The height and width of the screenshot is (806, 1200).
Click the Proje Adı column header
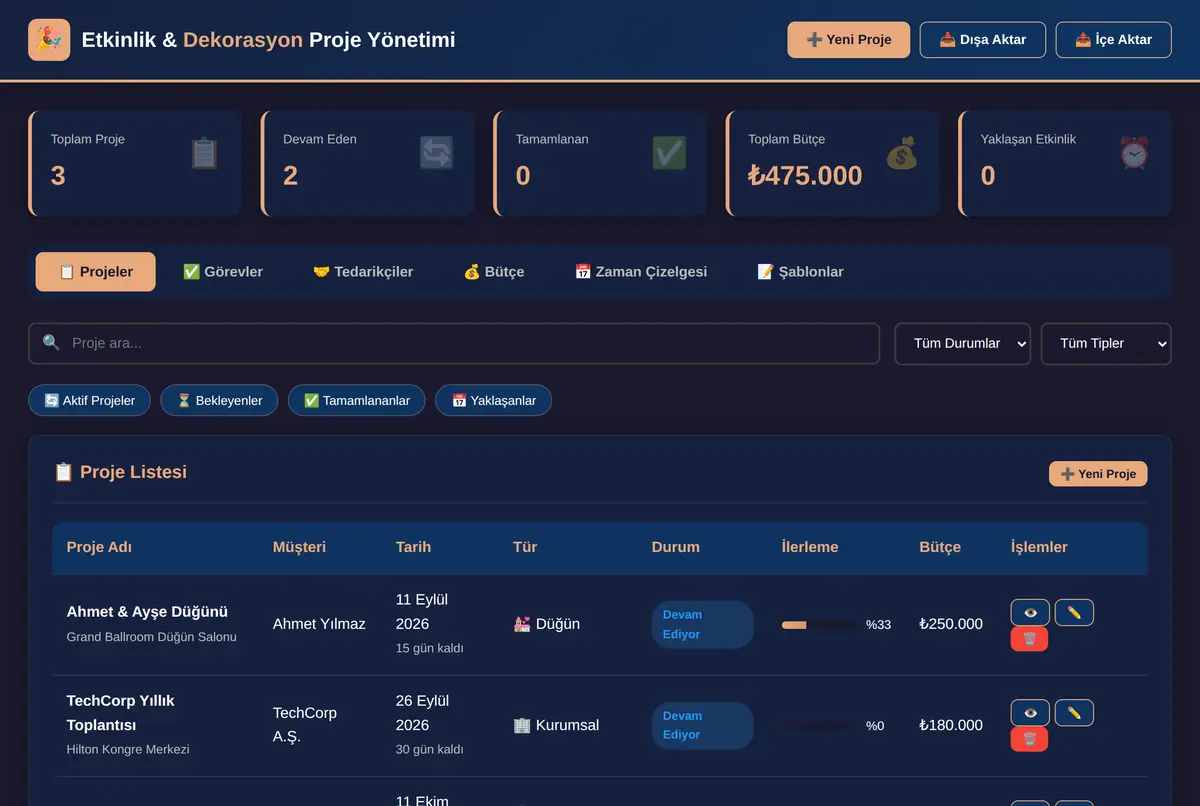(99, 547)
